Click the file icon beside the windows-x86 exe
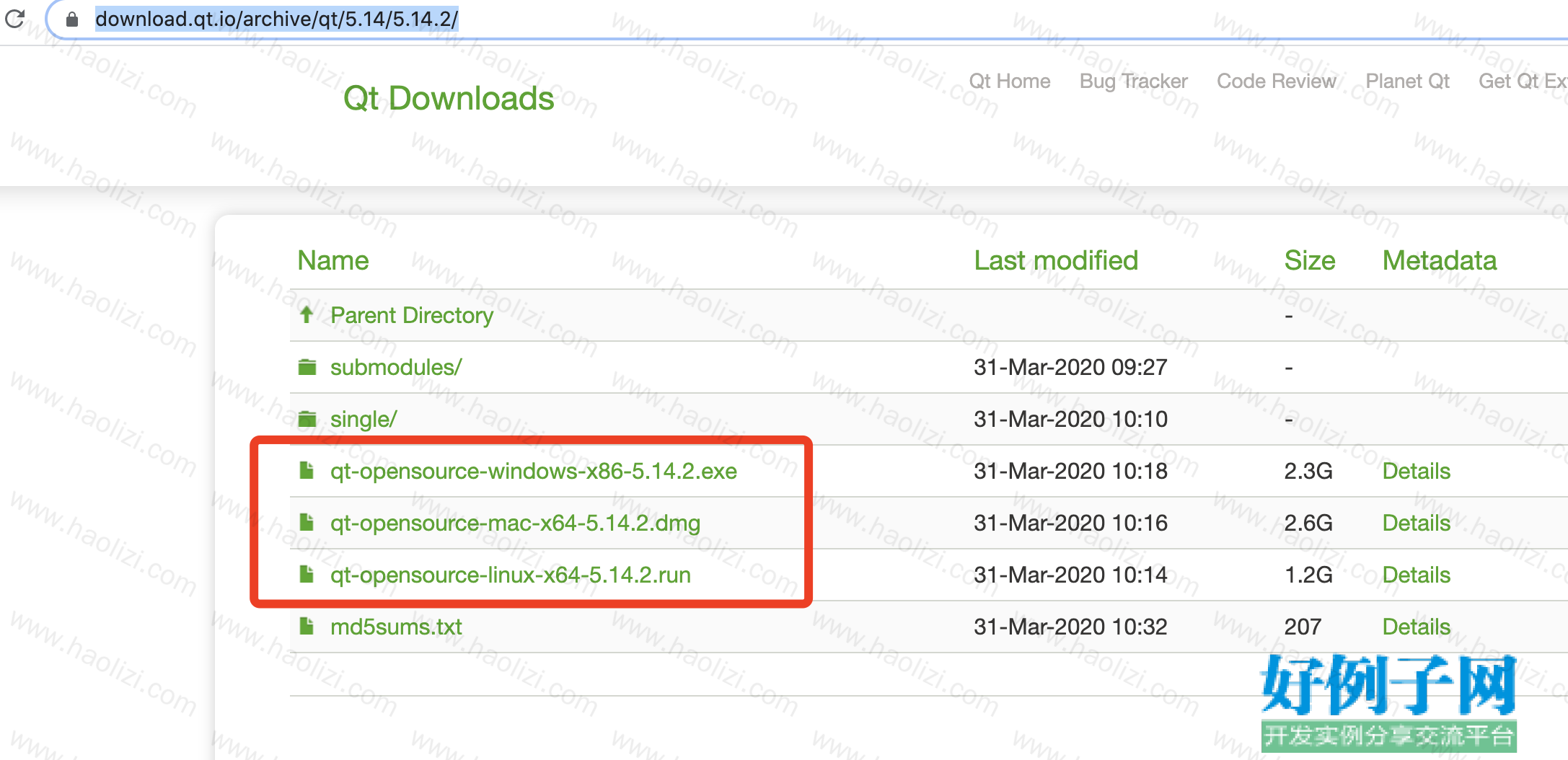The height and width of the screenshot is (760, 1568). click(307, 471)
